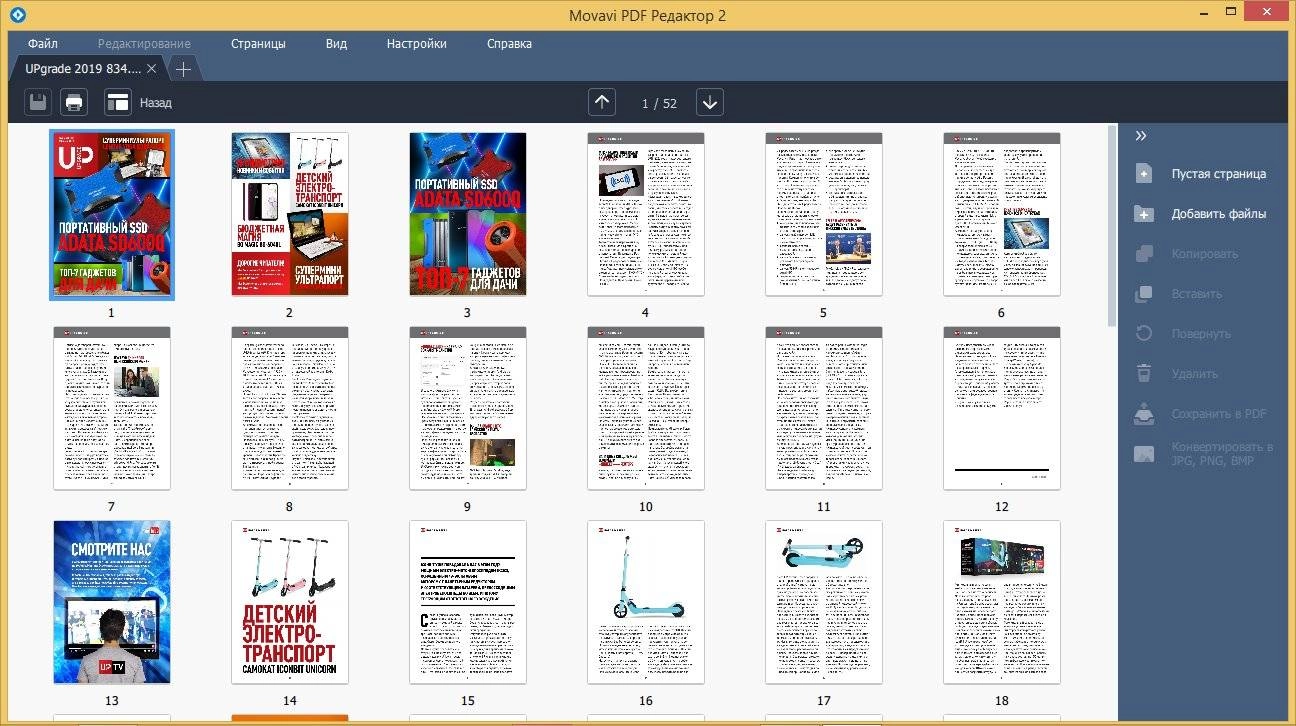The width and height of the screenshot is (1296, 726).
Task: Close the UPgrade 2019 834 tab
Action: click(151, 68)
